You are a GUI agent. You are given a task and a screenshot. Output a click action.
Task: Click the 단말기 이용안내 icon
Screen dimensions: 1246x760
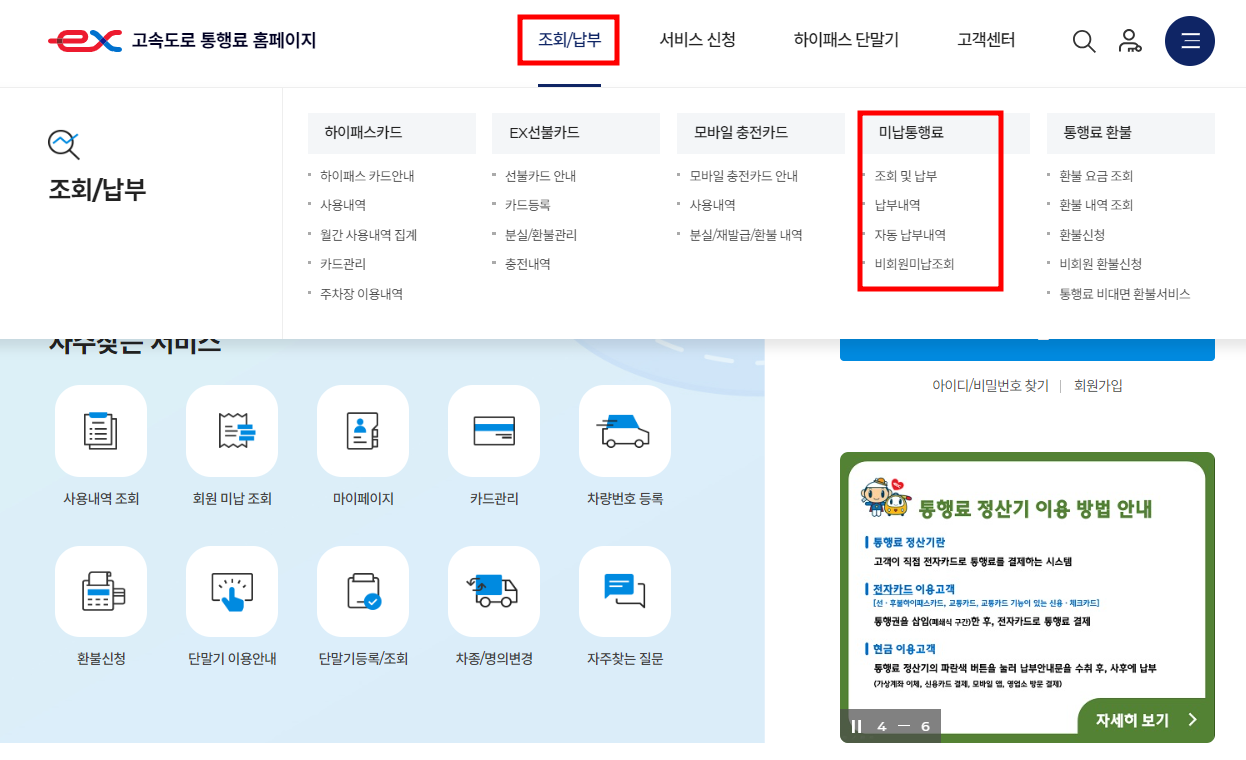232,591
